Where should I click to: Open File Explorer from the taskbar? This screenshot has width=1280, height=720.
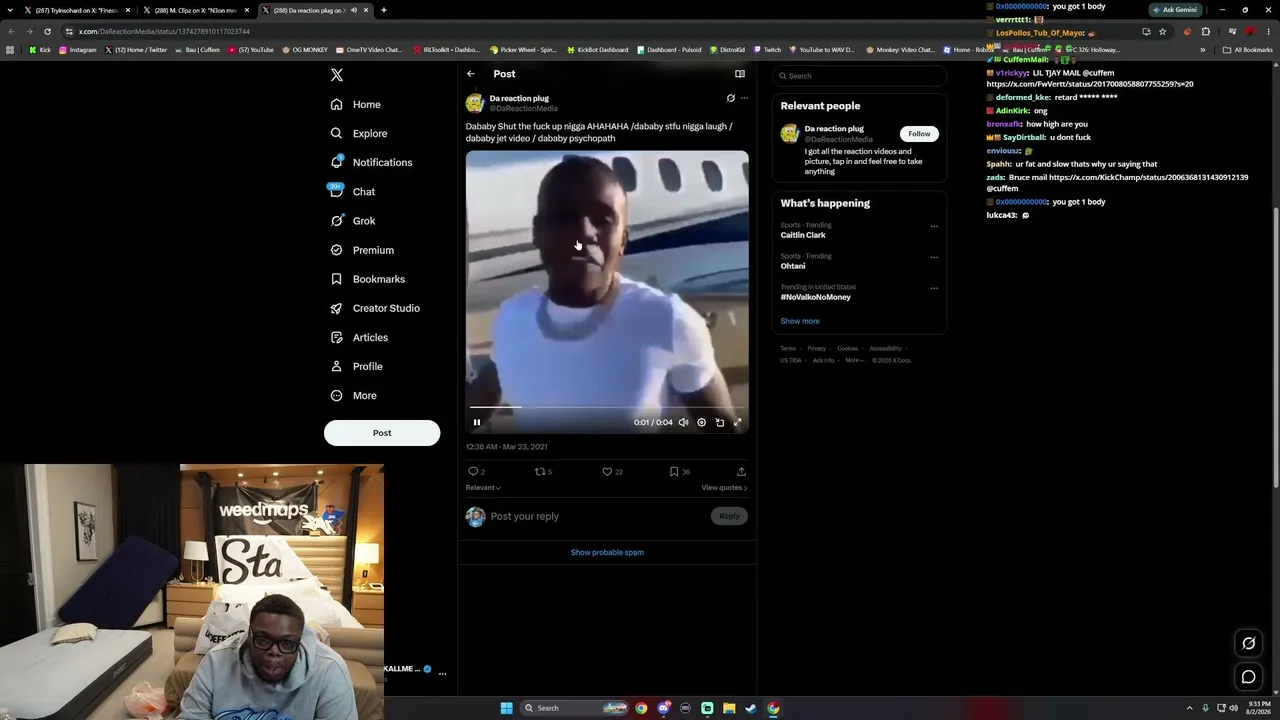pyautogui.click(x=729, y=708)
